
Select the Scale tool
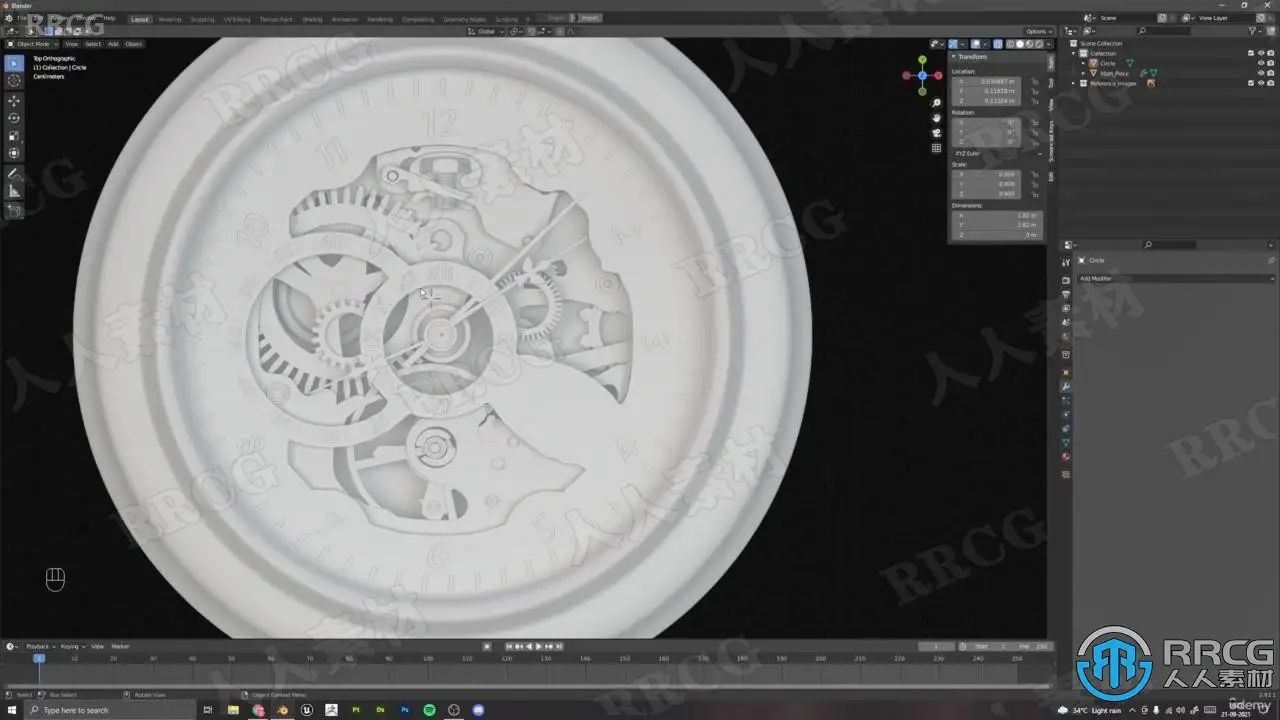pos(14,136)
